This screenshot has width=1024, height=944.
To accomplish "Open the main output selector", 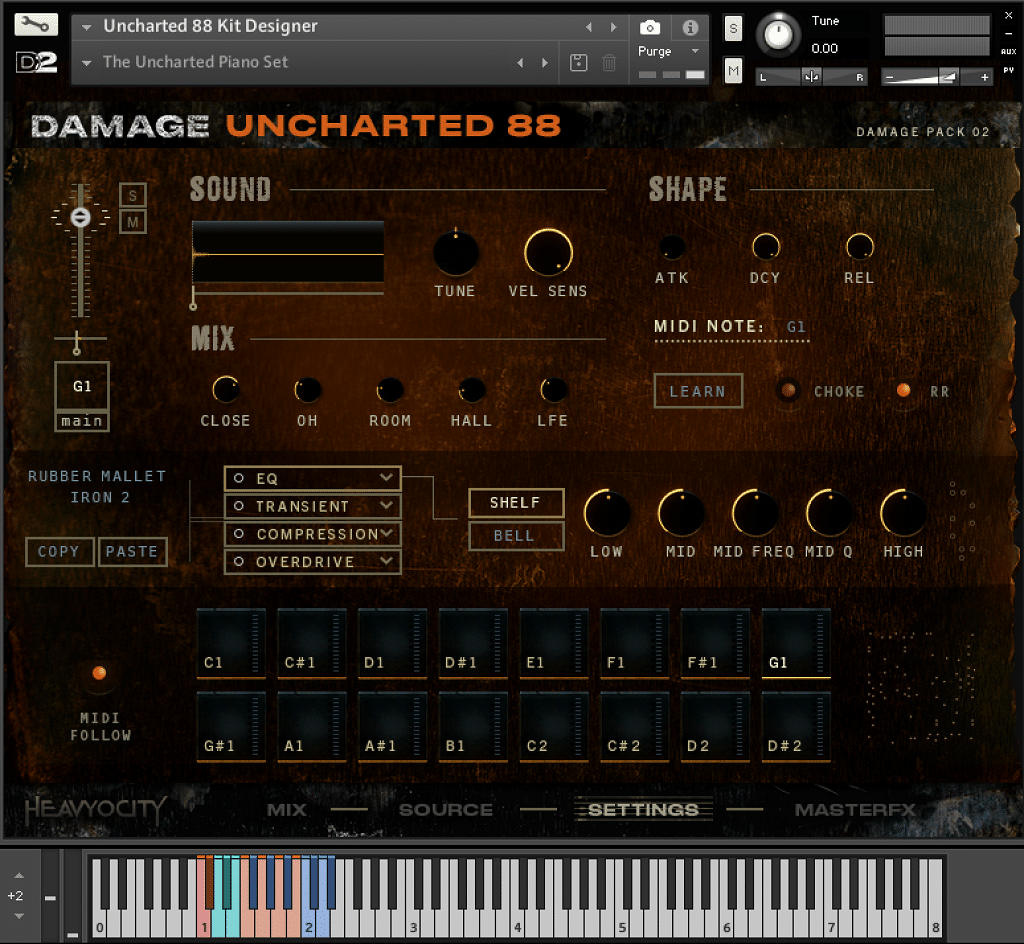I will 82,422.
